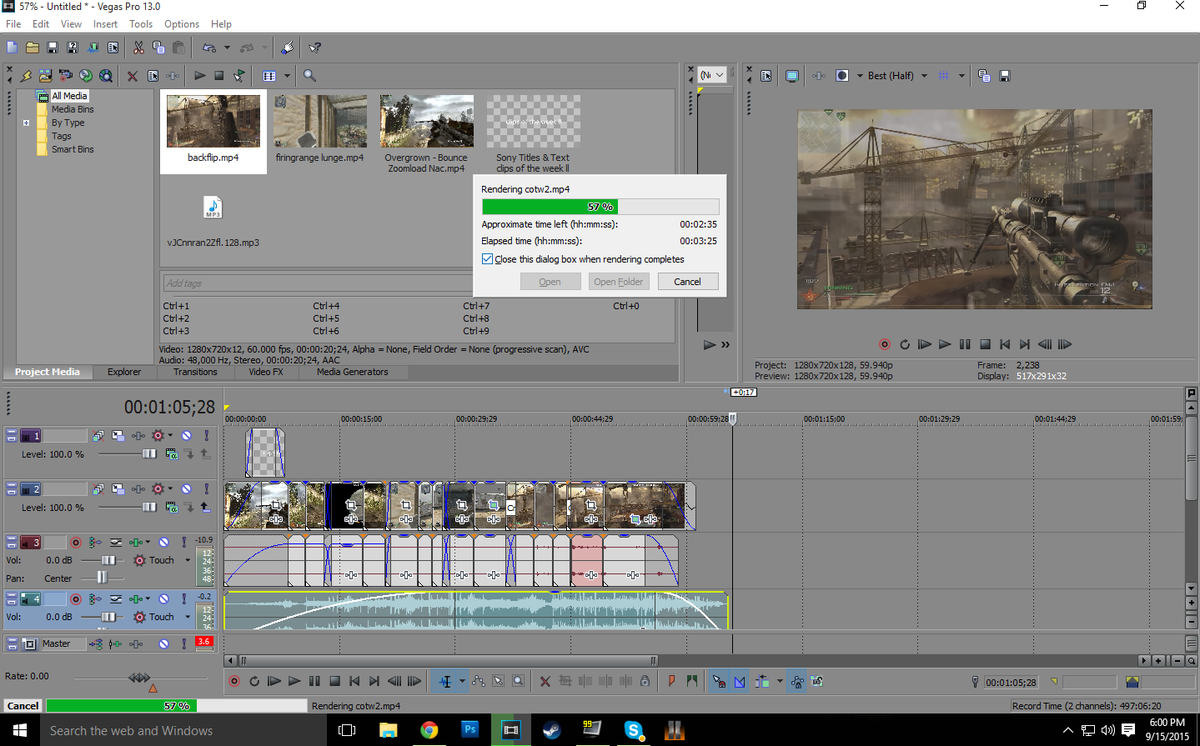Click the Remove selected media red X icon

click(132, 75)
